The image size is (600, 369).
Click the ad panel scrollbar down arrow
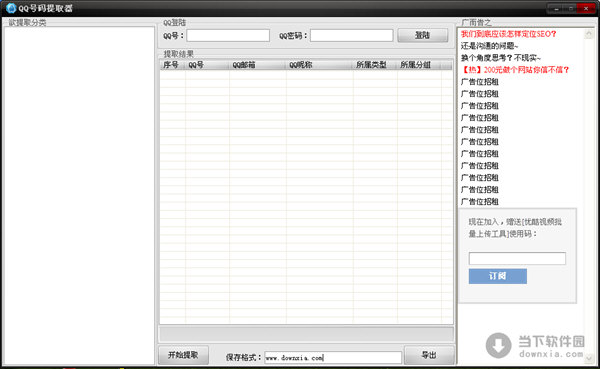coord(589,359)
